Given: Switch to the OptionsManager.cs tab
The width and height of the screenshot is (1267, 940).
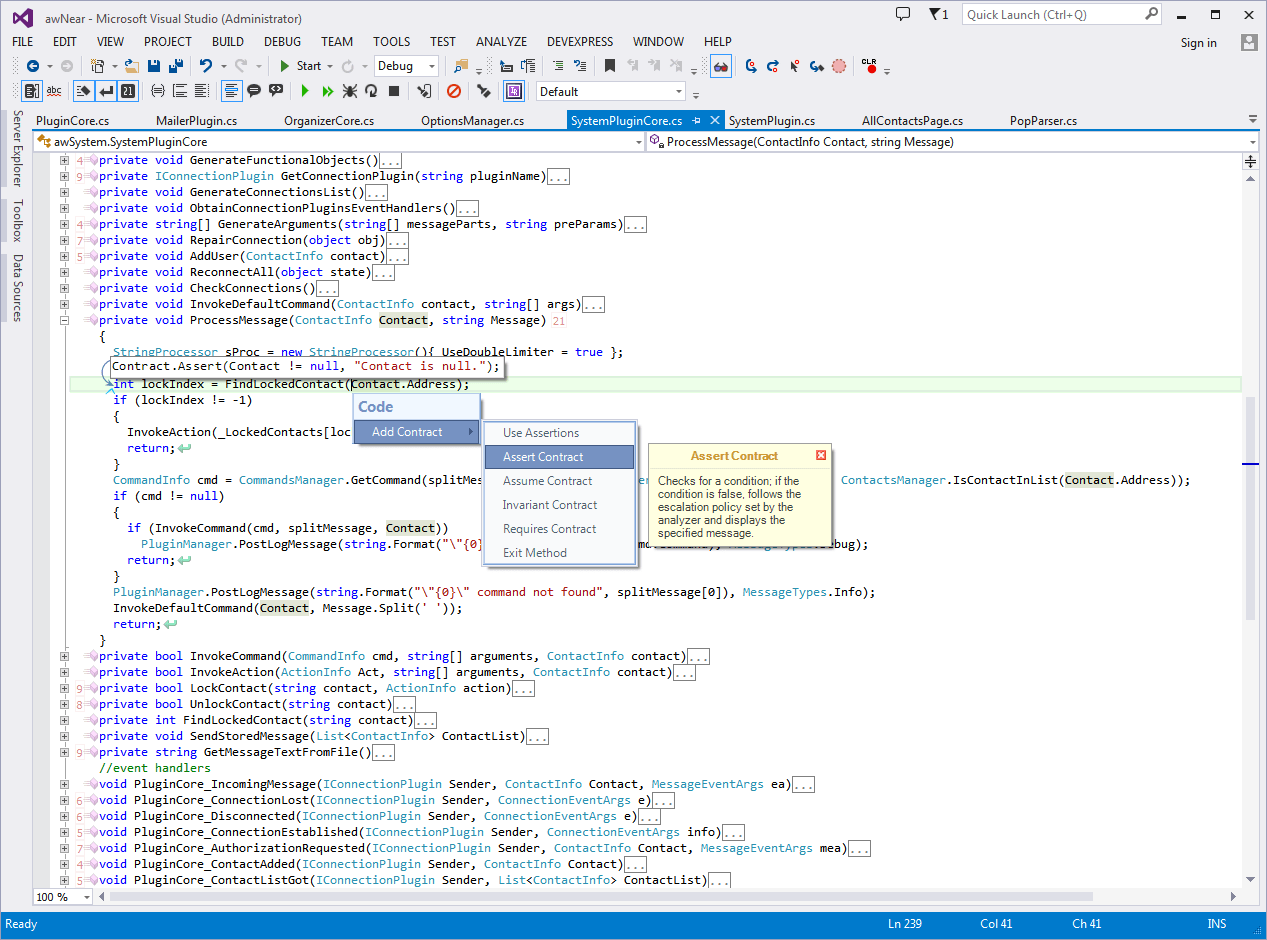Looking at the screenshot, I should point(472,121).
